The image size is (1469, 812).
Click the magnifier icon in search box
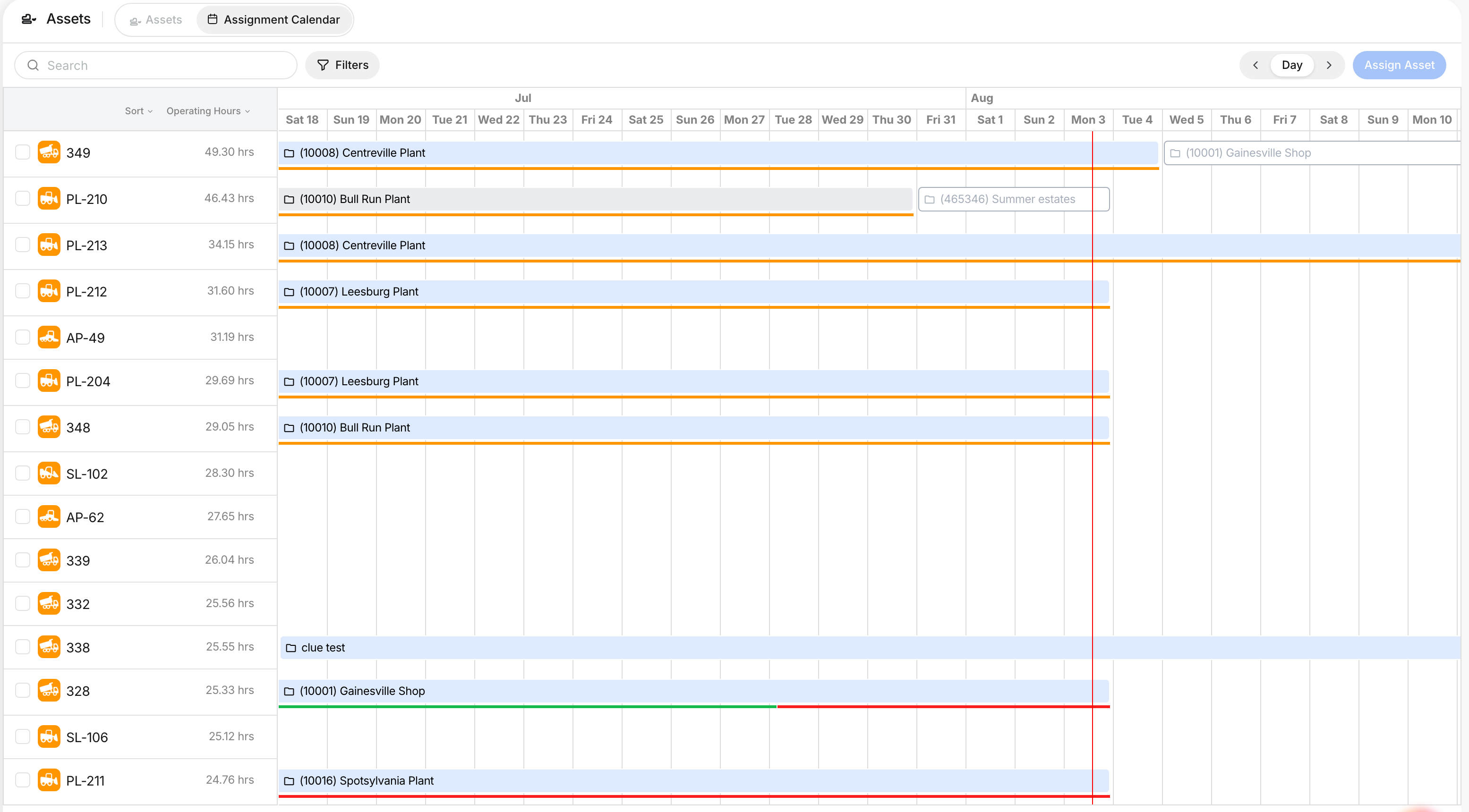pos(33,66)
